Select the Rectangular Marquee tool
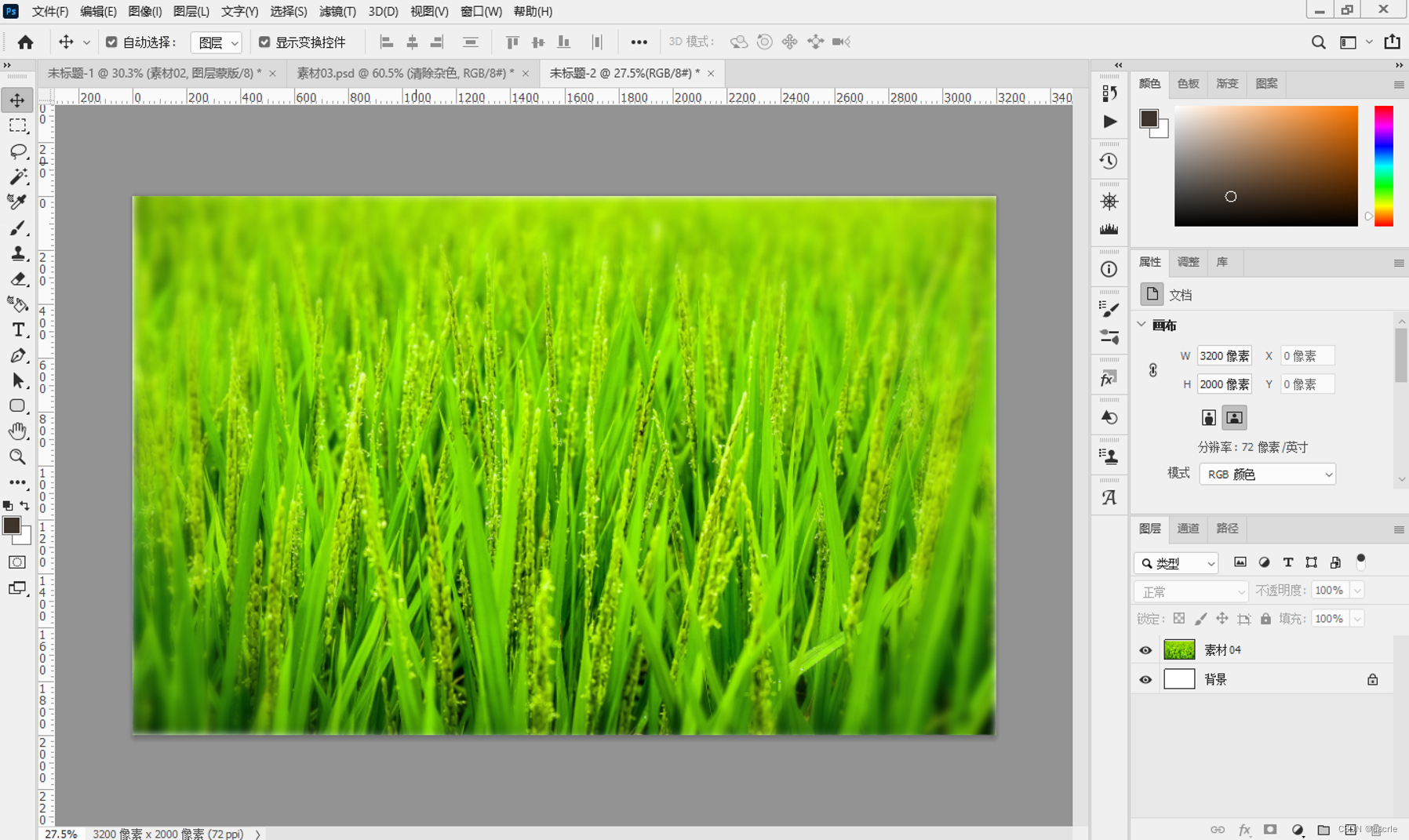1409x840 pixels. pyautogui.click(x=17, y=125)
